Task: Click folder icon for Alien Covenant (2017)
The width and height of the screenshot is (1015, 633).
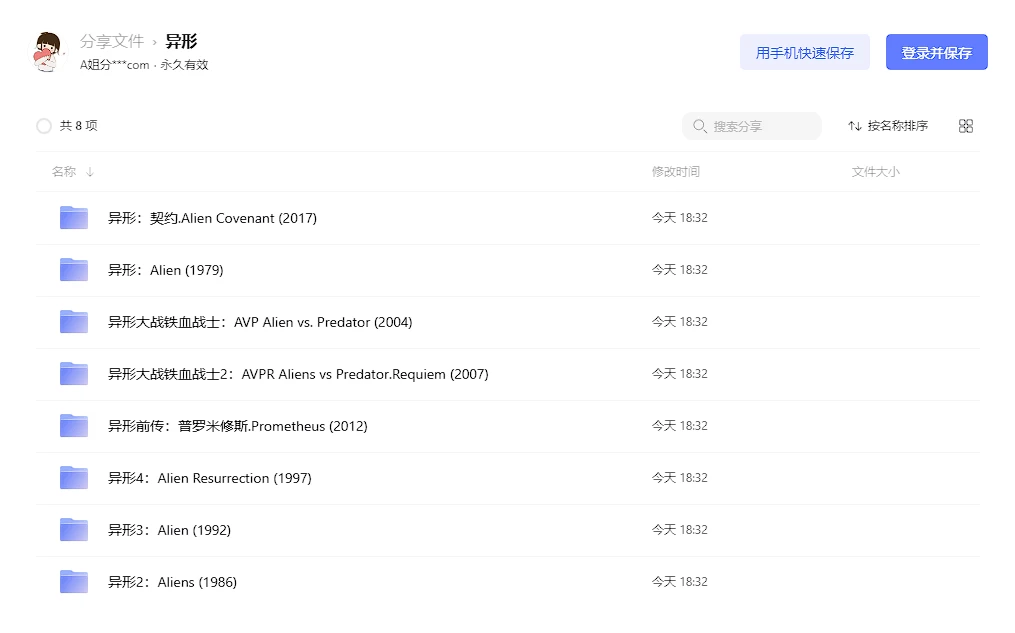Action: tap(74, 218)
